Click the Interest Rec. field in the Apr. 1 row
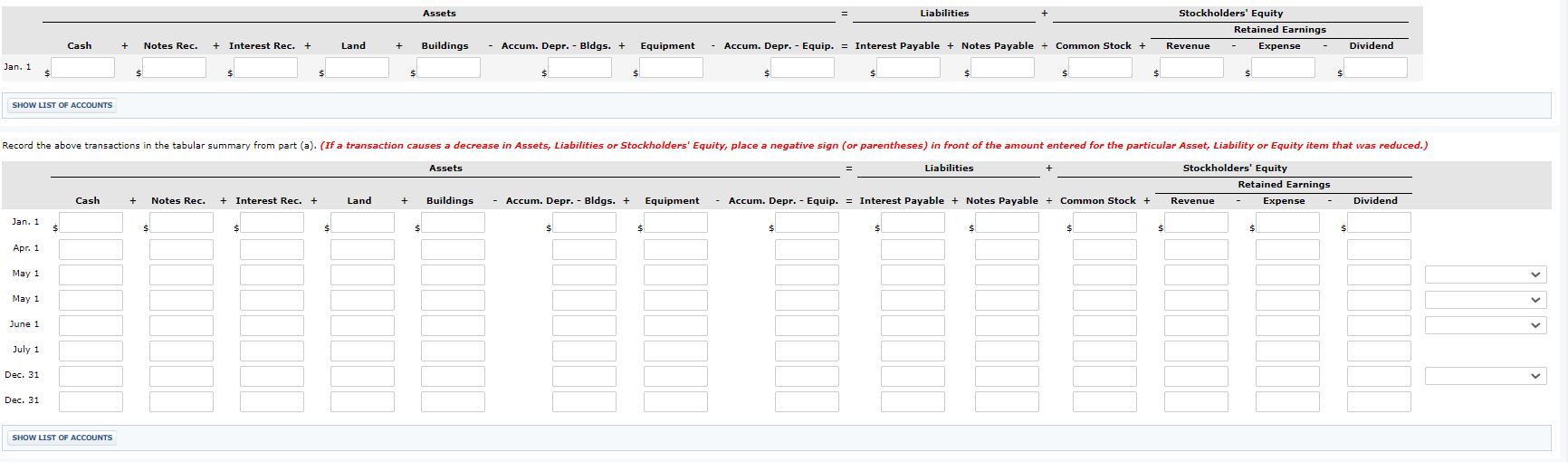This screenshot has width=1568, height=462. 272,249
